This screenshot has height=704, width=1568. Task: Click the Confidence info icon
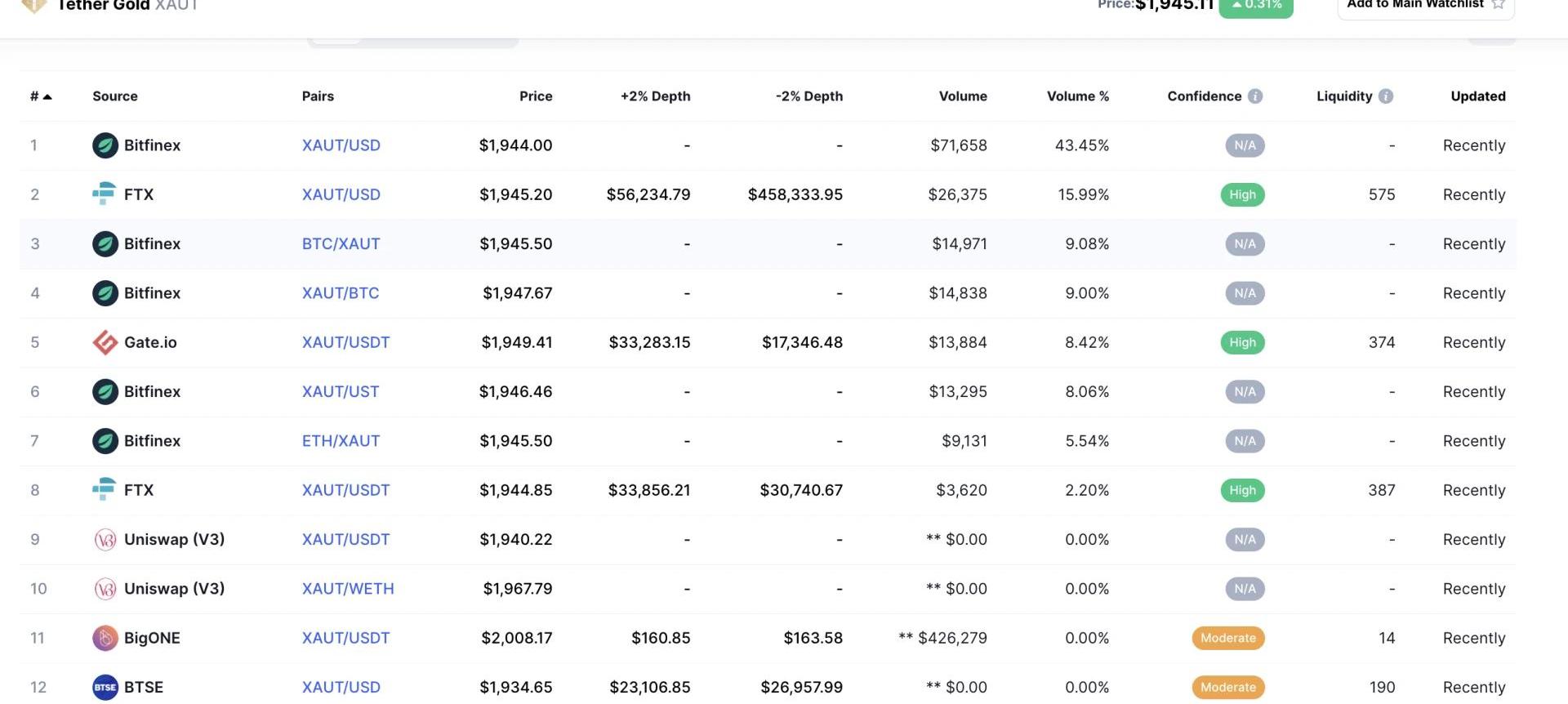coord(1255,96)
